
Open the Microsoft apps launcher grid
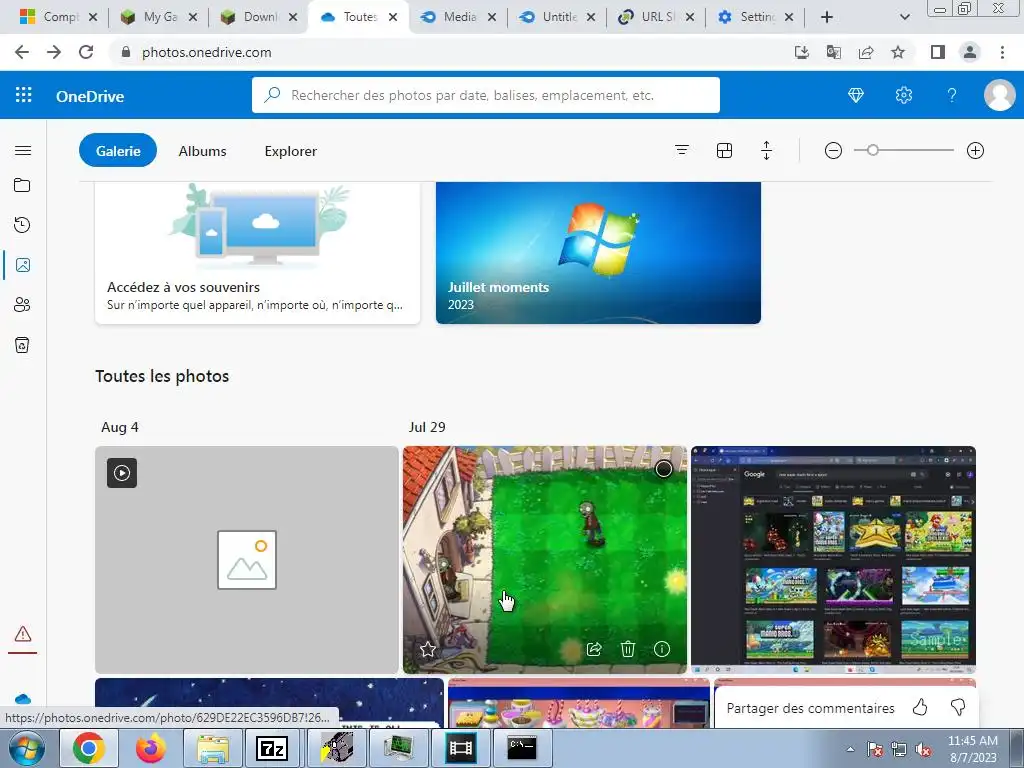click(x=24, y=95)
